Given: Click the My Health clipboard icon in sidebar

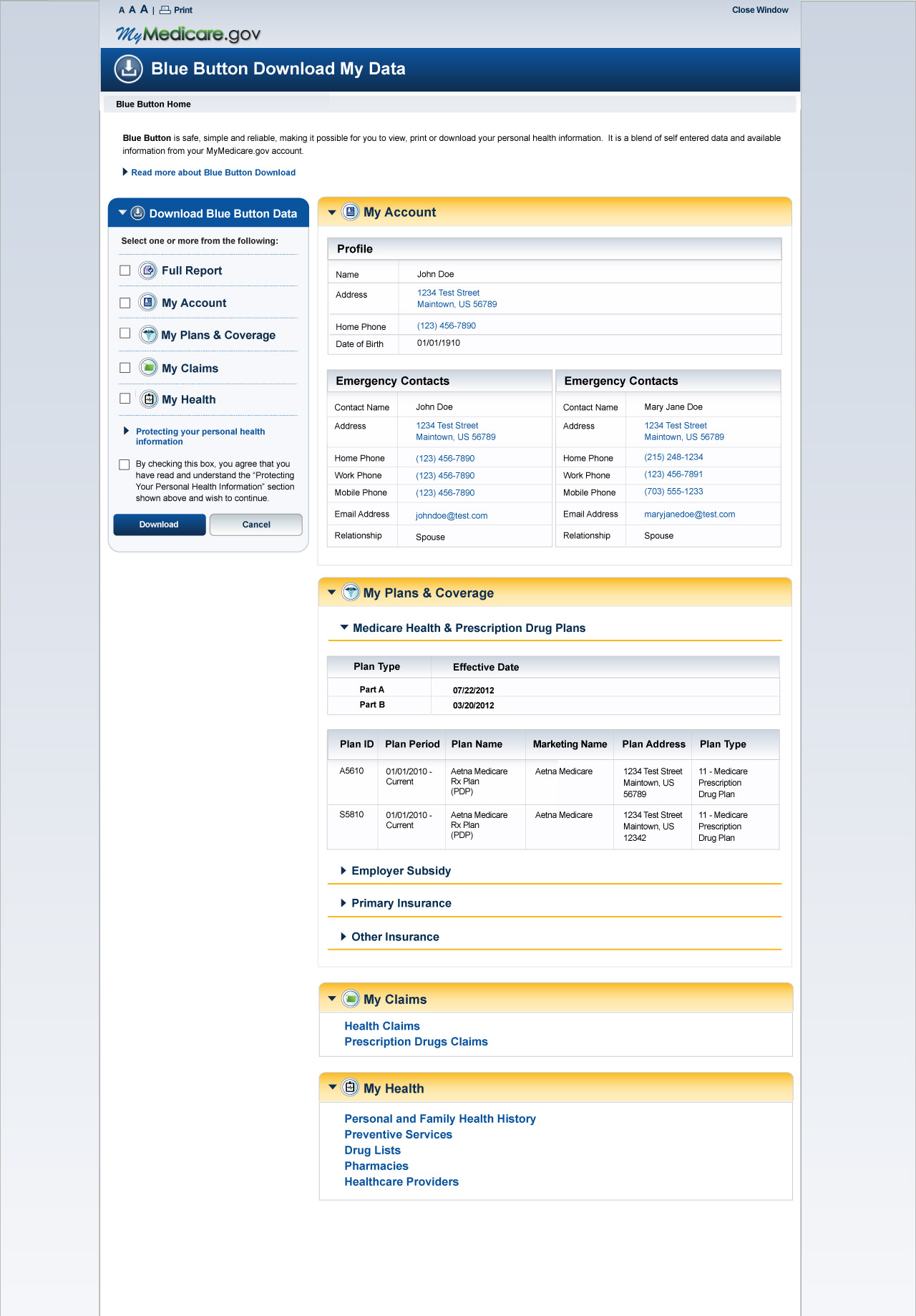Looking at the screenshot, I should point(148,399).
